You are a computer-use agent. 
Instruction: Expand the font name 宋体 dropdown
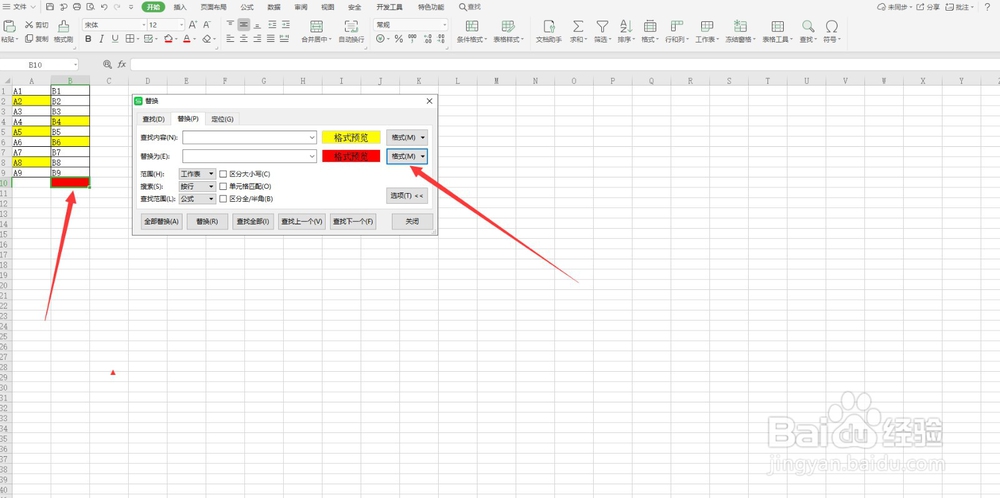pos(143,25)
